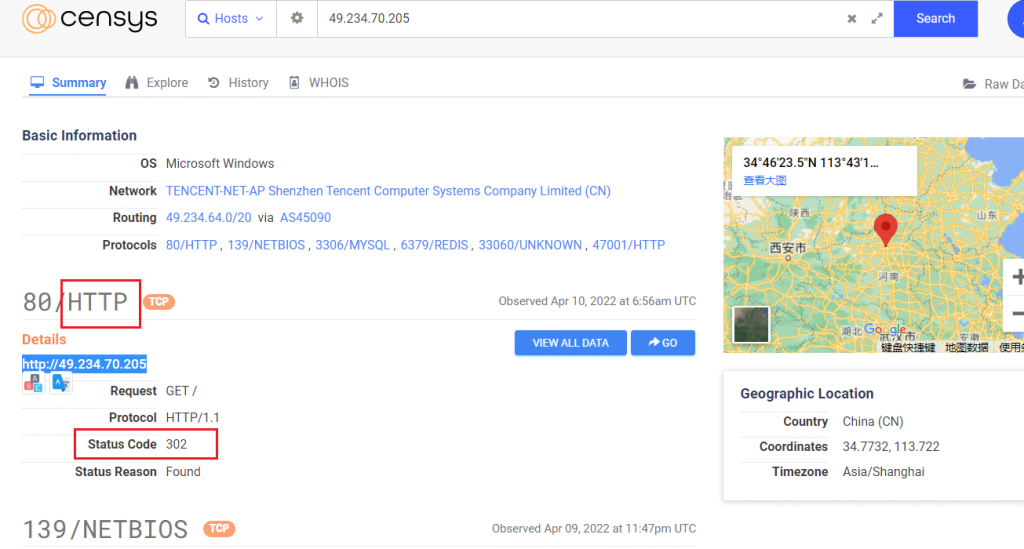Click the translate icon under the URL
1024x549 pixels.
click(61, 382)
